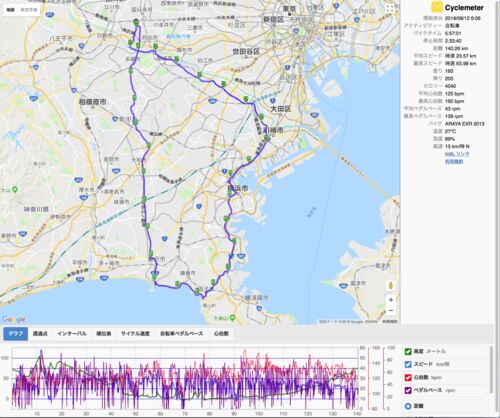Screen dimensions: 500x418
Task: Click the Cyclemeter title text
Action: (x=464, y=7)
